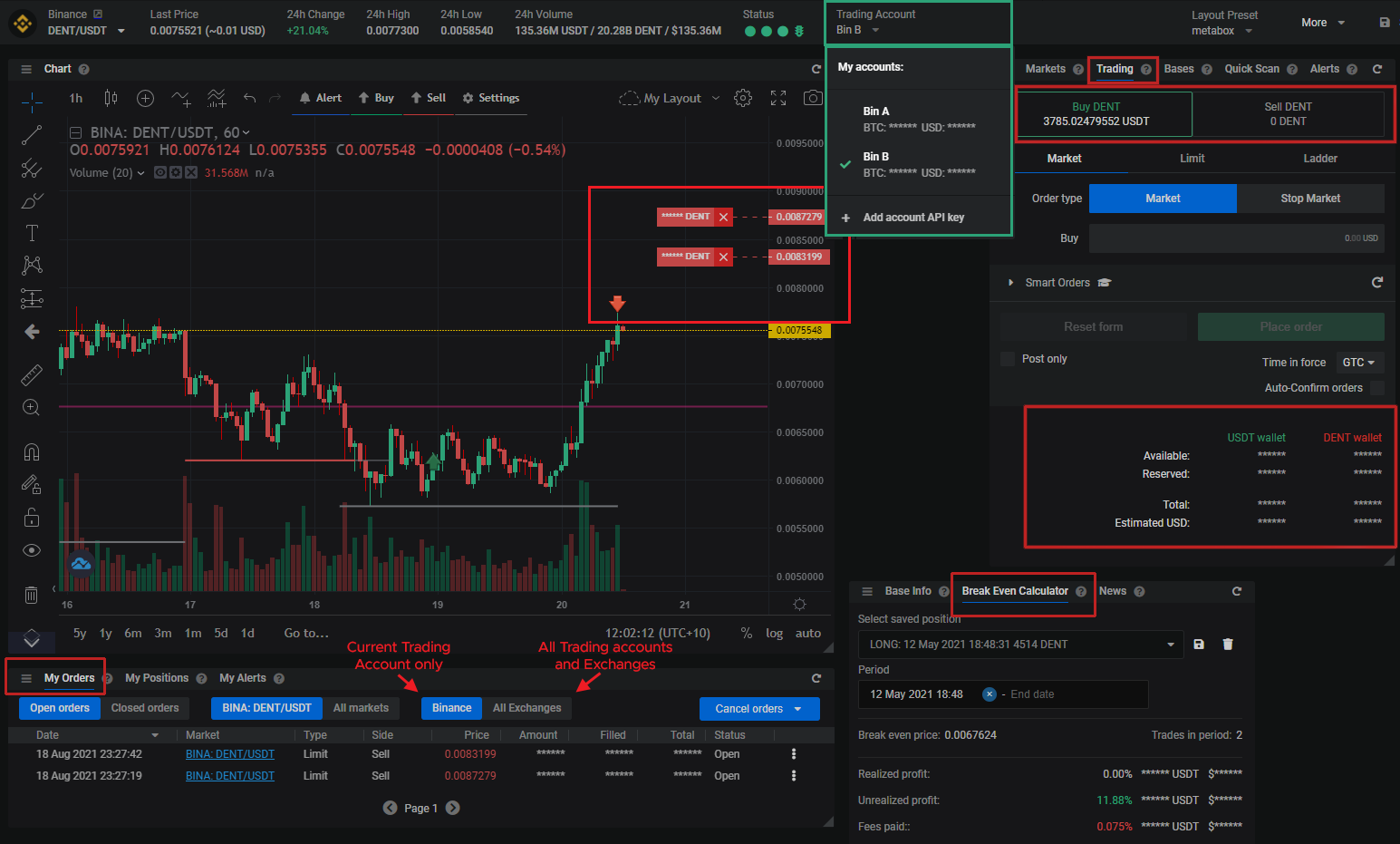Screen dimensions: 1400x844
Task: Cancel the 0.0083199 DENT order on chart
Action: [x=723, y=257]
